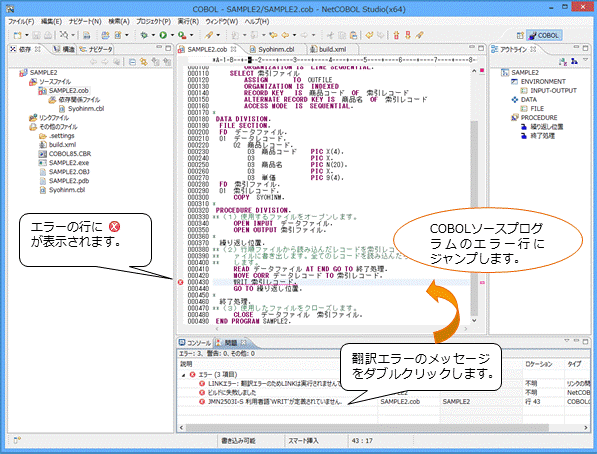Open the Debug dropdown arrow
The height and width of the screenshot is (454, 597).
point(153,35)
